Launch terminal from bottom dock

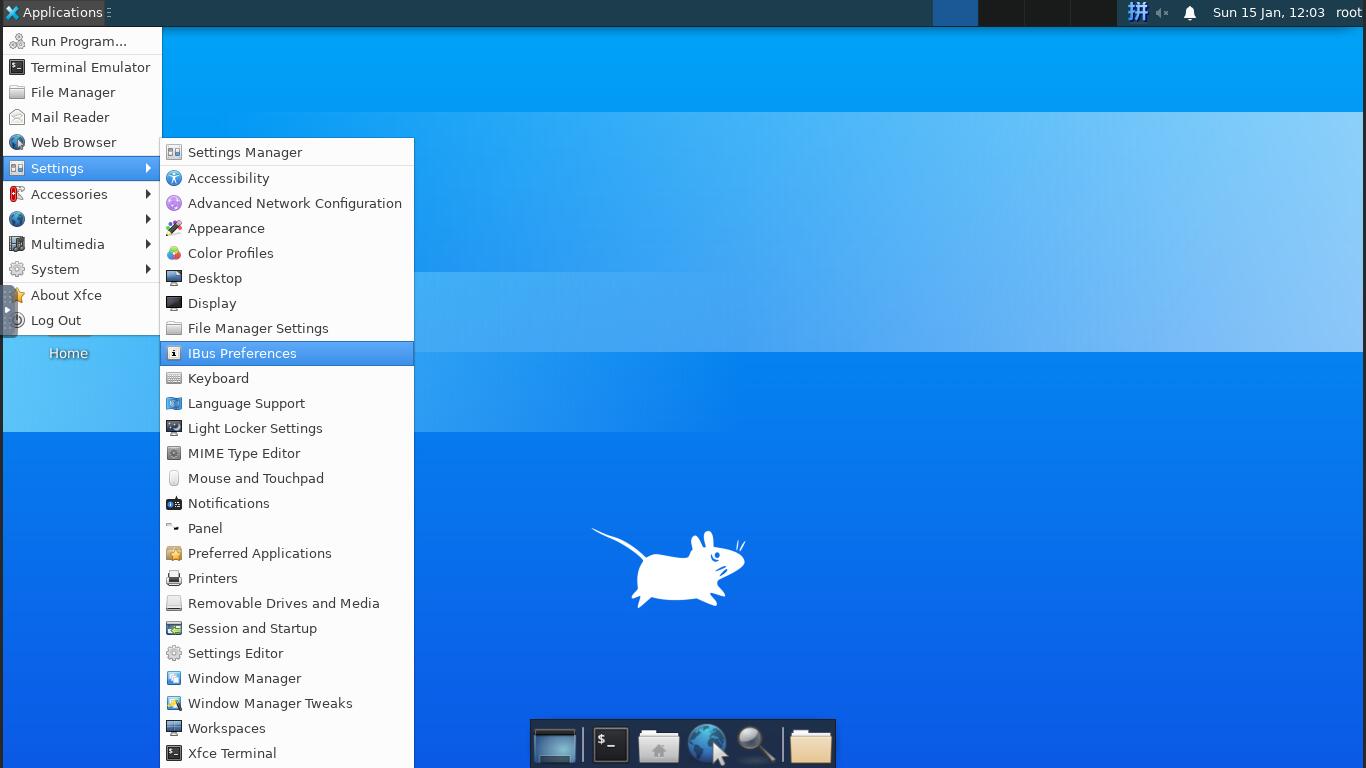(x=611, y=745)
